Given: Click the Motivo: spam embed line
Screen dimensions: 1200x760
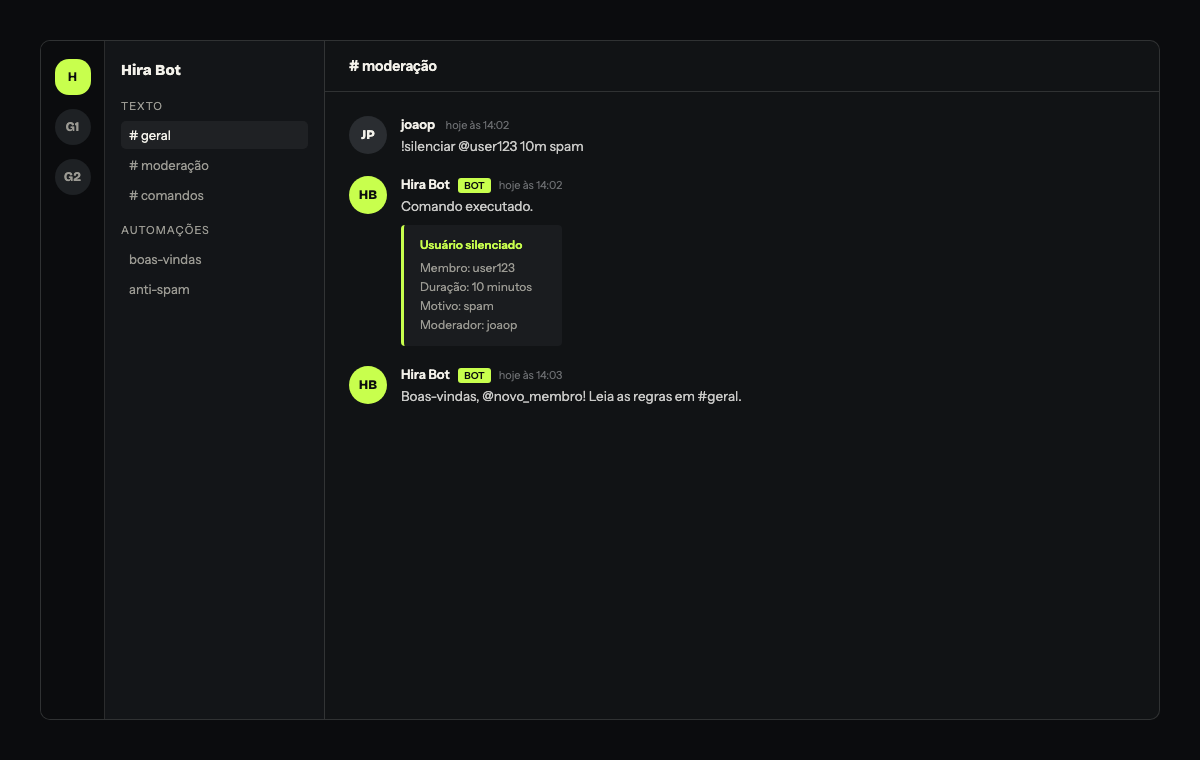Looking at the screenshot, I should (x=457, y=306).
